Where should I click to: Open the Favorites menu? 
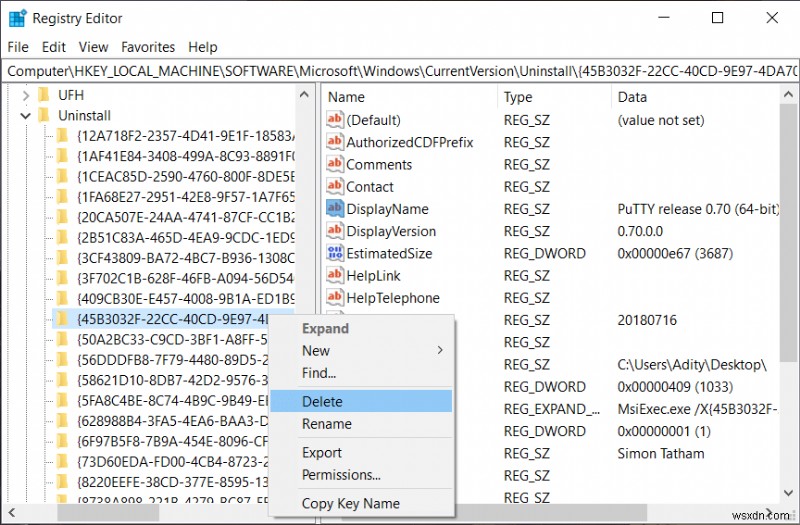pyautogui.click(x=148, y=47)
